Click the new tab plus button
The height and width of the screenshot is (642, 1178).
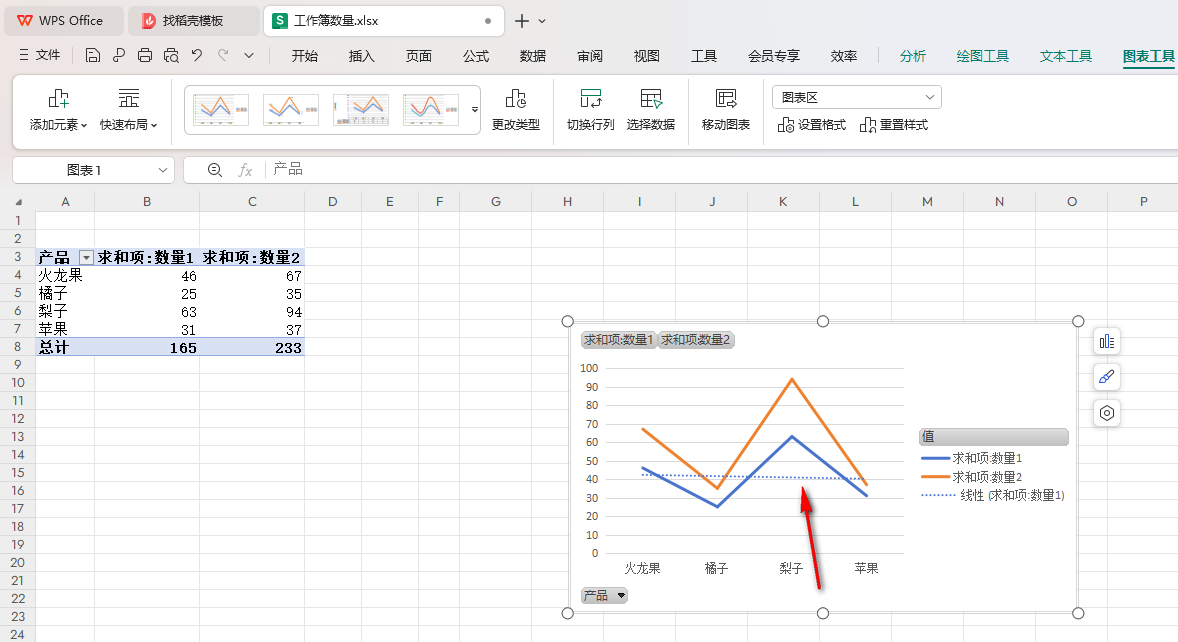521,21
